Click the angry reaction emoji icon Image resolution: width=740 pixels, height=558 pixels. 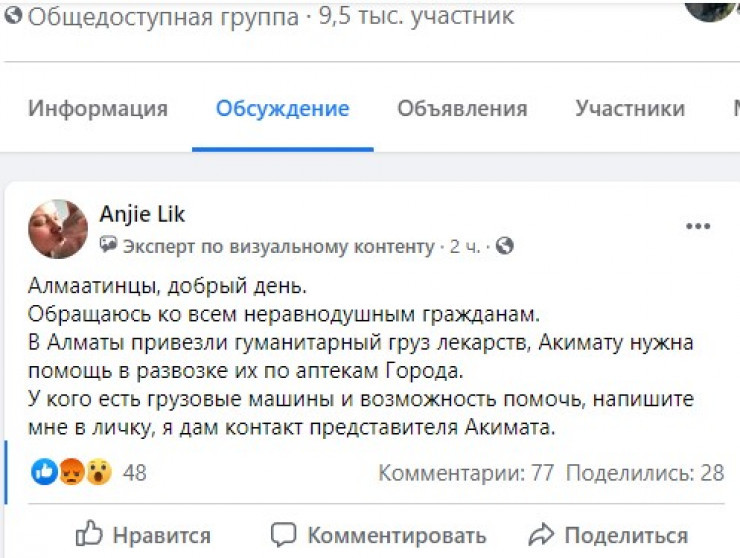pos(71,472)
